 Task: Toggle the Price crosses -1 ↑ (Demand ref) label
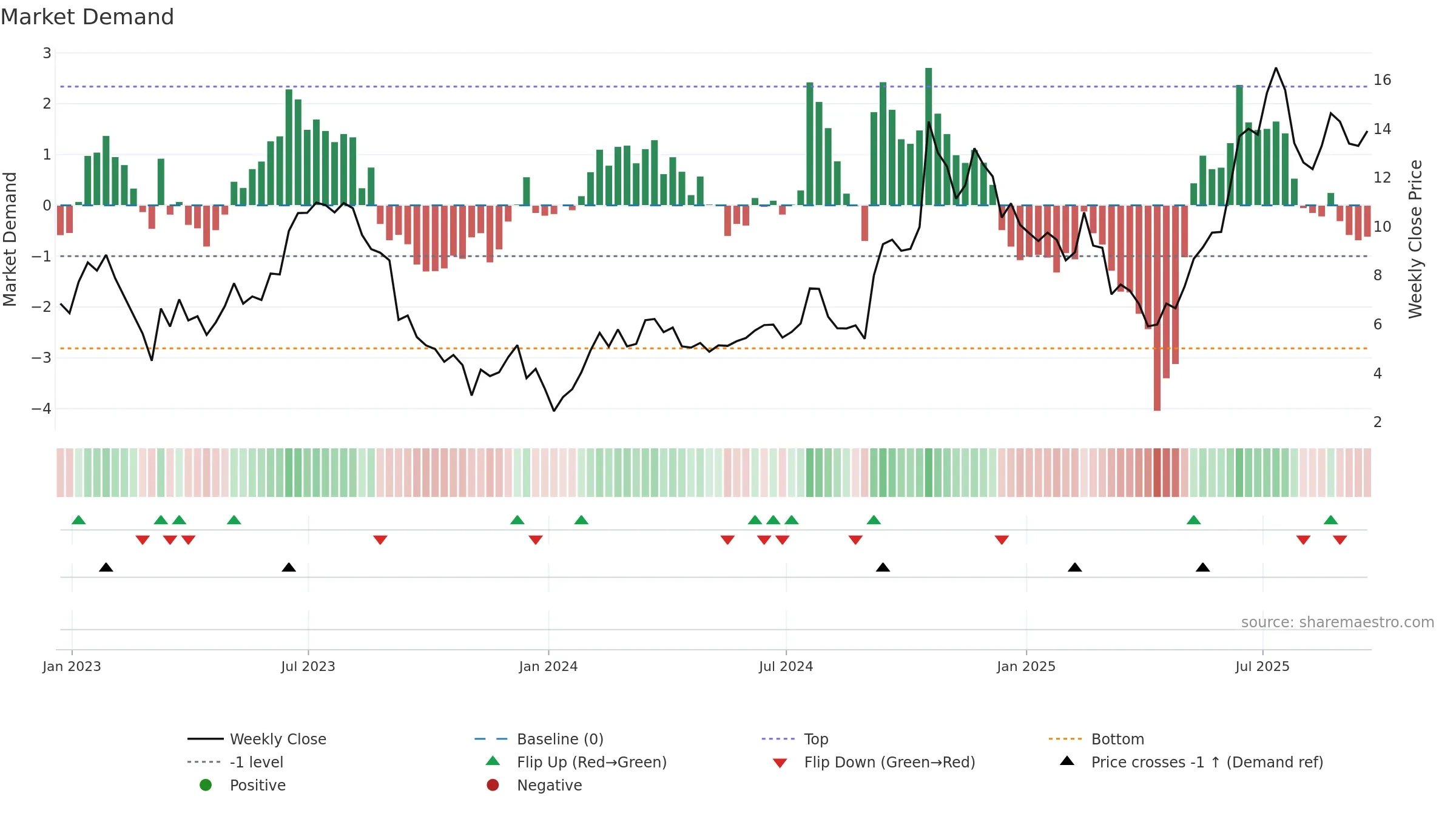pyautogui.click(x=1207, y=762)
